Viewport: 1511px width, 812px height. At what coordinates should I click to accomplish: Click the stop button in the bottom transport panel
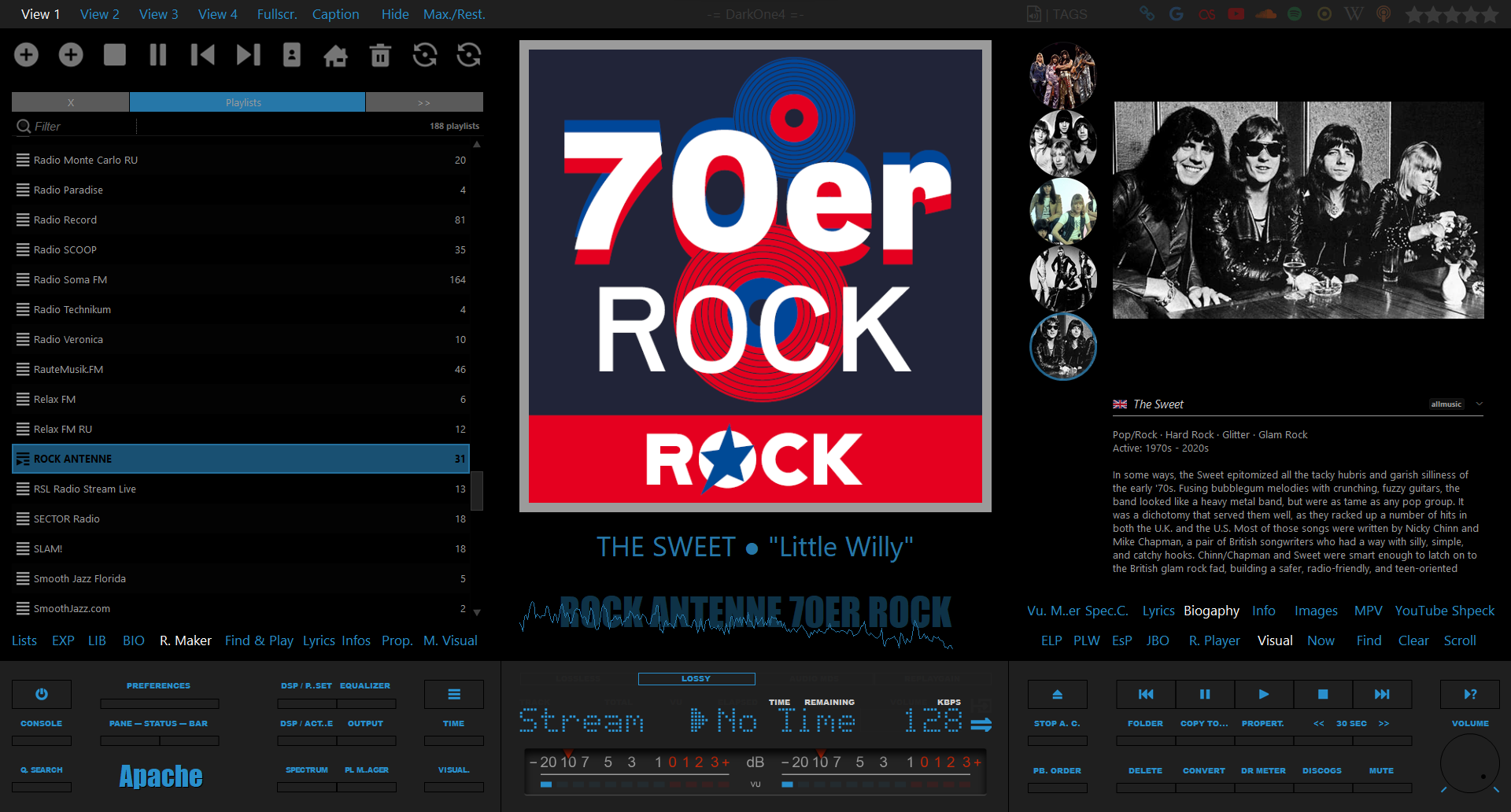click(x=1323, y=694)
